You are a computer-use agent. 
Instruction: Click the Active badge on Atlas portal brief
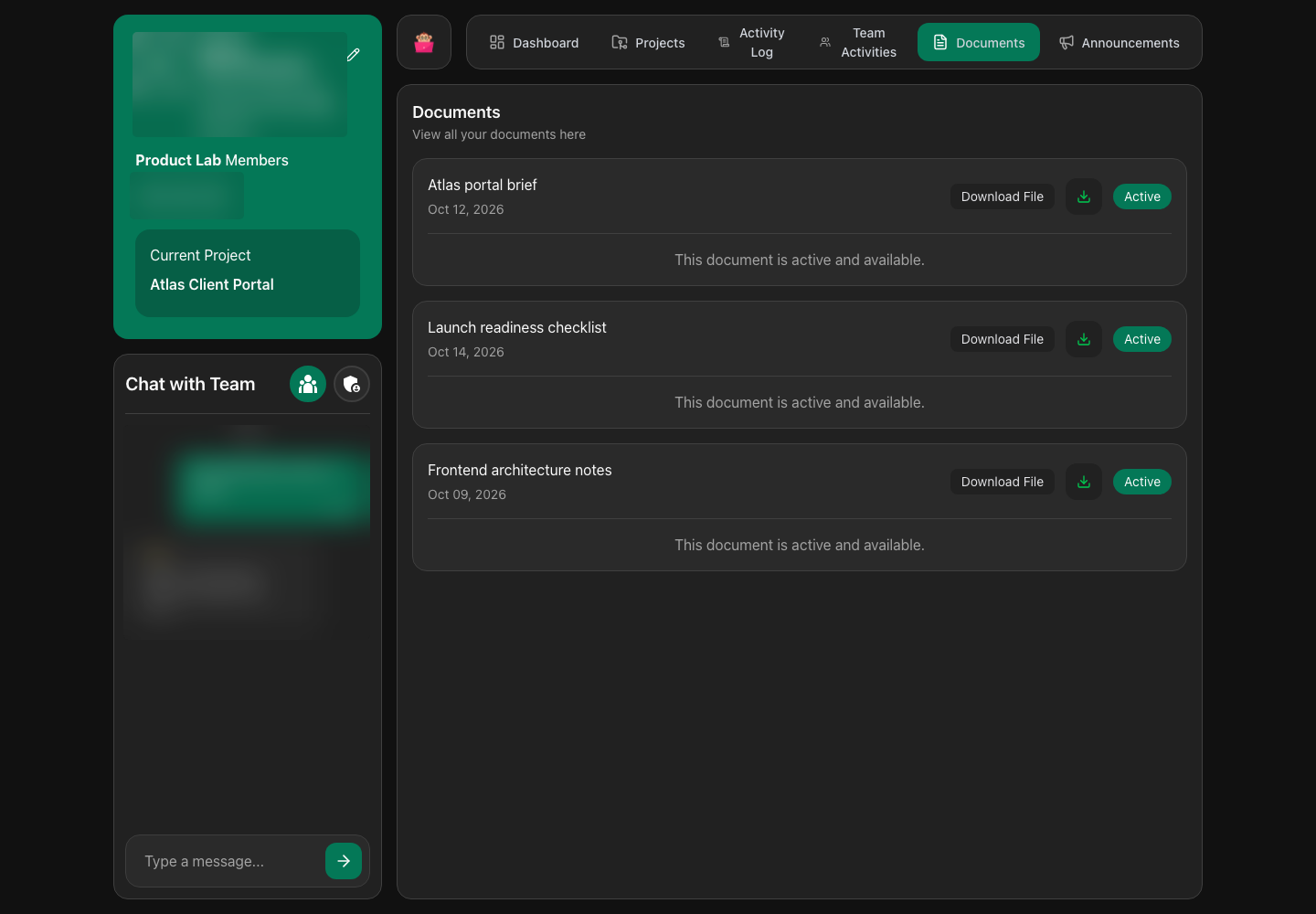[1142, 197]
